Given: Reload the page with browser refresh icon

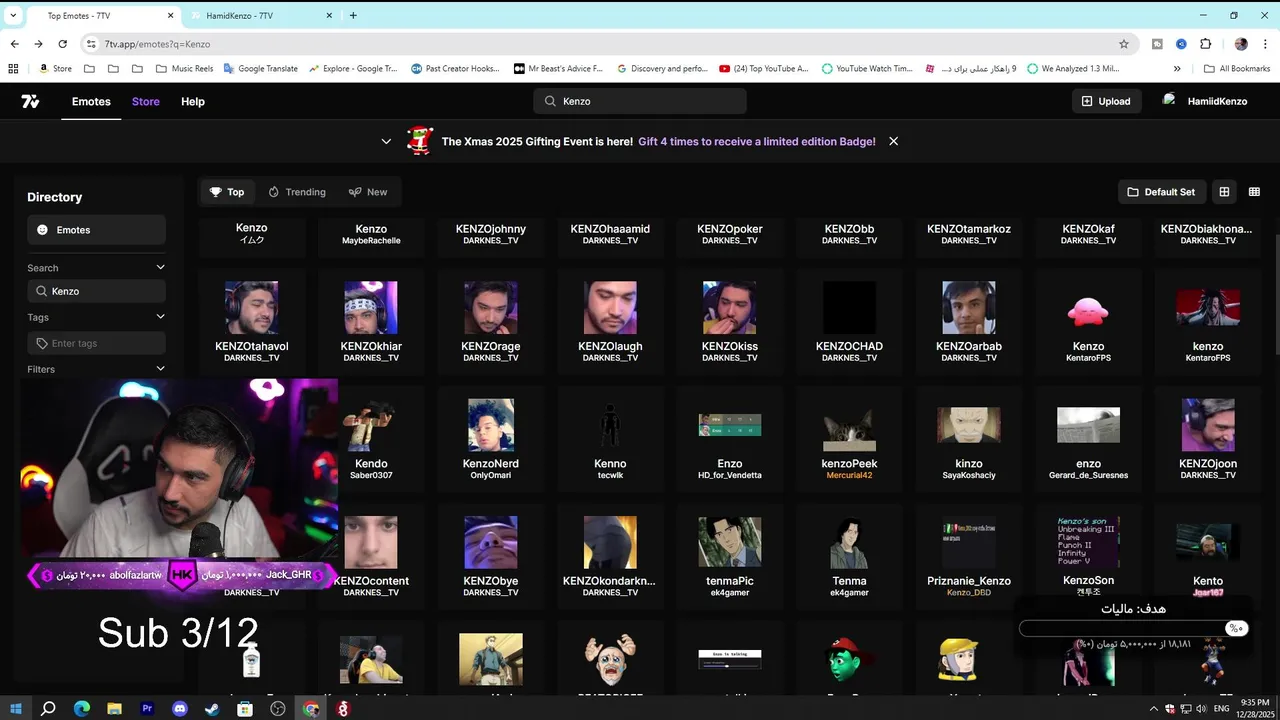Looking at the screenshot, I should (62, 44).
